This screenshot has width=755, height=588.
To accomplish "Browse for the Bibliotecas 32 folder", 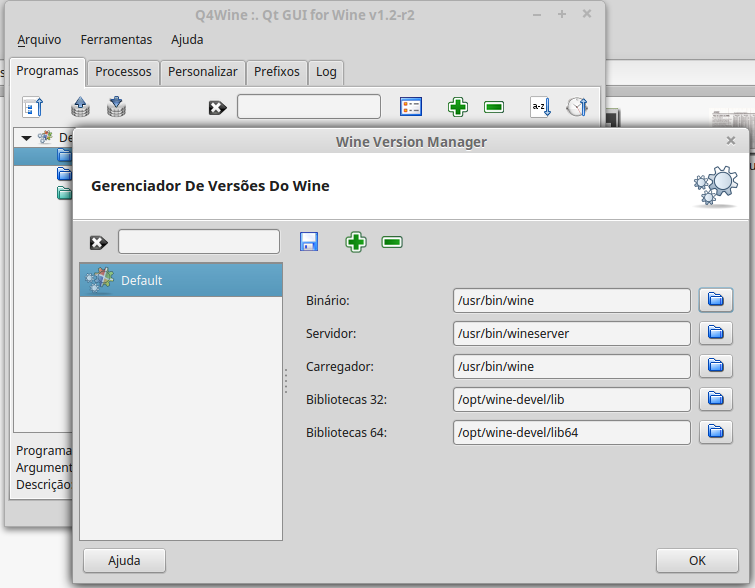I will tap(716, 399).
